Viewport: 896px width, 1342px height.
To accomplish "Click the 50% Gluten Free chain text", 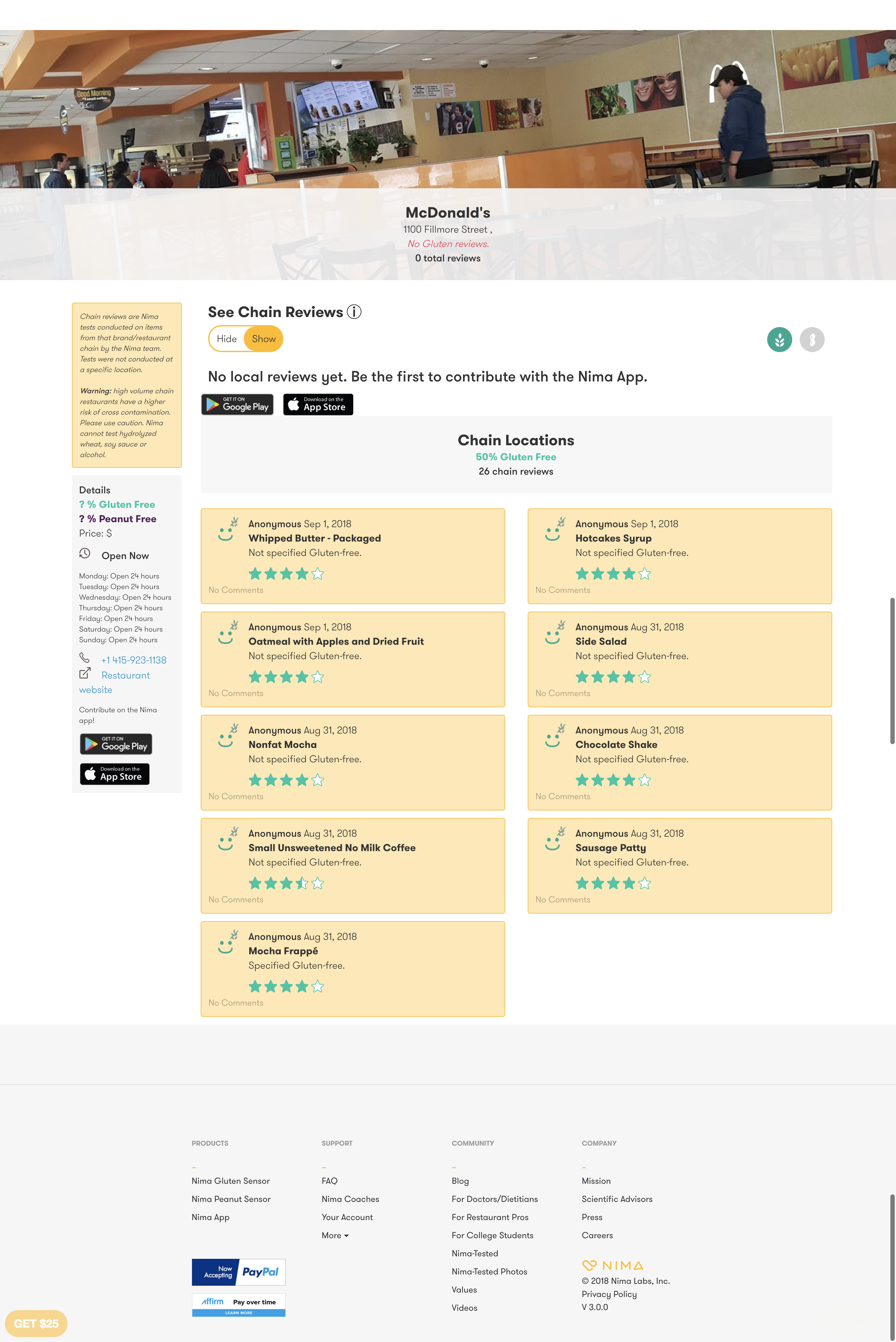I will (x=516, y=457).
